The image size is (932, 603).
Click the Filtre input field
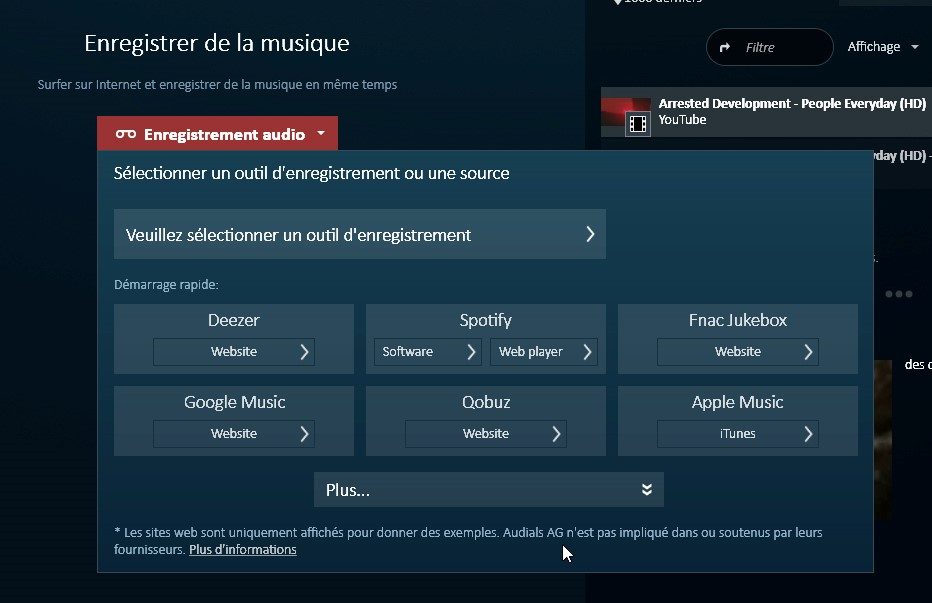tap(780, 47)
